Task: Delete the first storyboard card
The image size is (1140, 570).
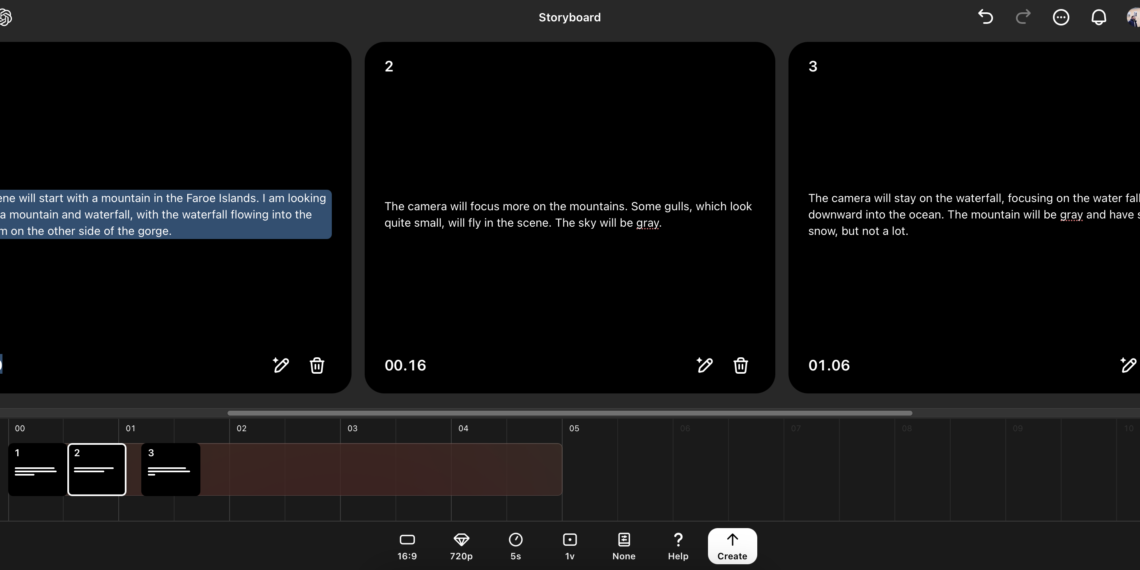Action: tap(317, 365)
